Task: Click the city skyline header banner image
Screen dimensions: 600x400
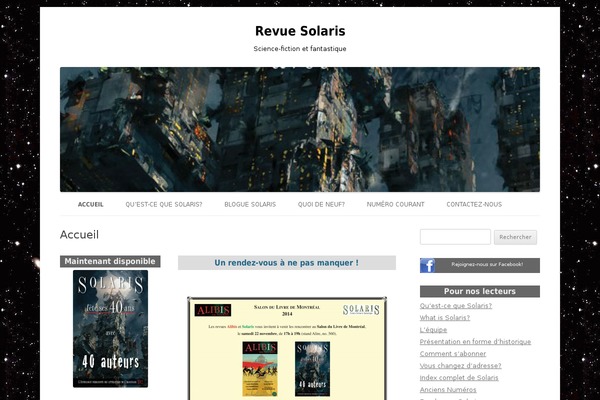Action: pos(300,129)
